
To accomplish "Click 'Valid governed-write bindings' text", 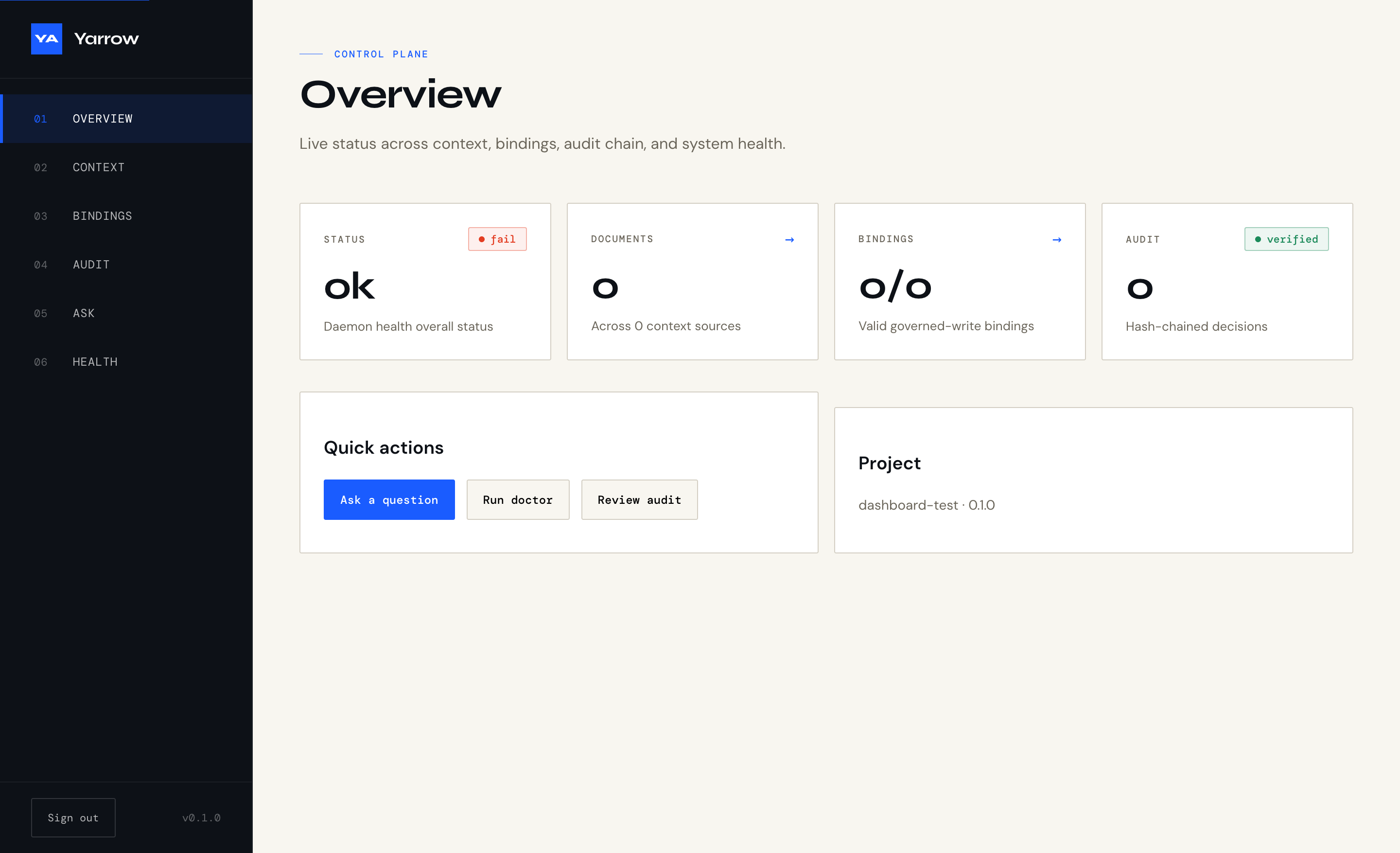I will 946,326.
